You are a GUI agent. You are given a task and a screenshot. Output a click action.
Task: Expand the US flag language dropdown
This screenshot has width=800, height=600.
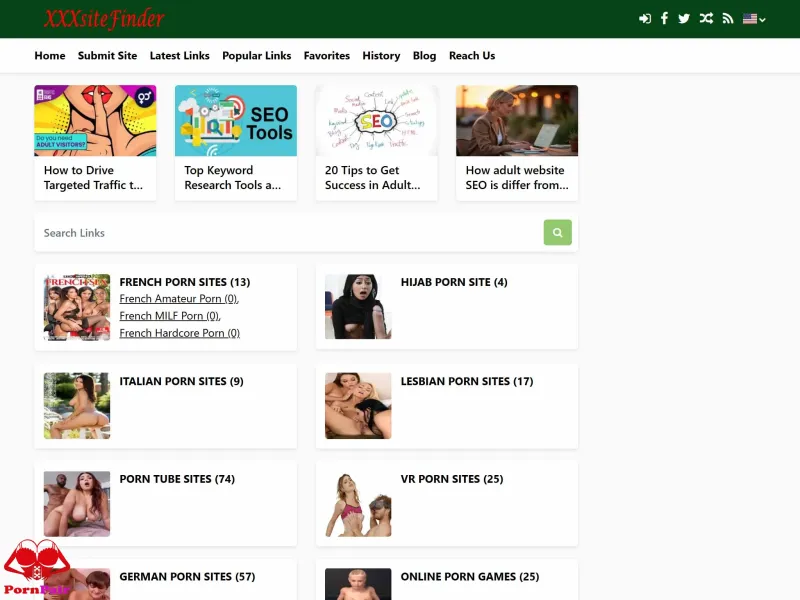pyautogui.click(x=754, y=19)
